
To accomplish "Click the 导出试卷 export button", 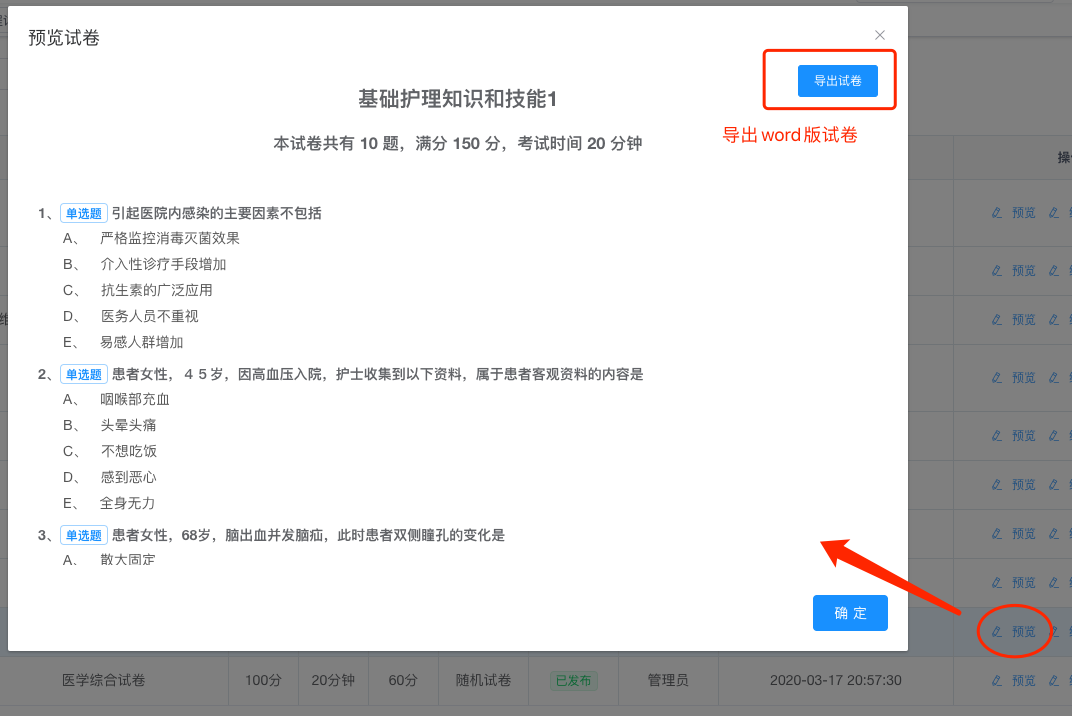I will (x=837, y=81).
